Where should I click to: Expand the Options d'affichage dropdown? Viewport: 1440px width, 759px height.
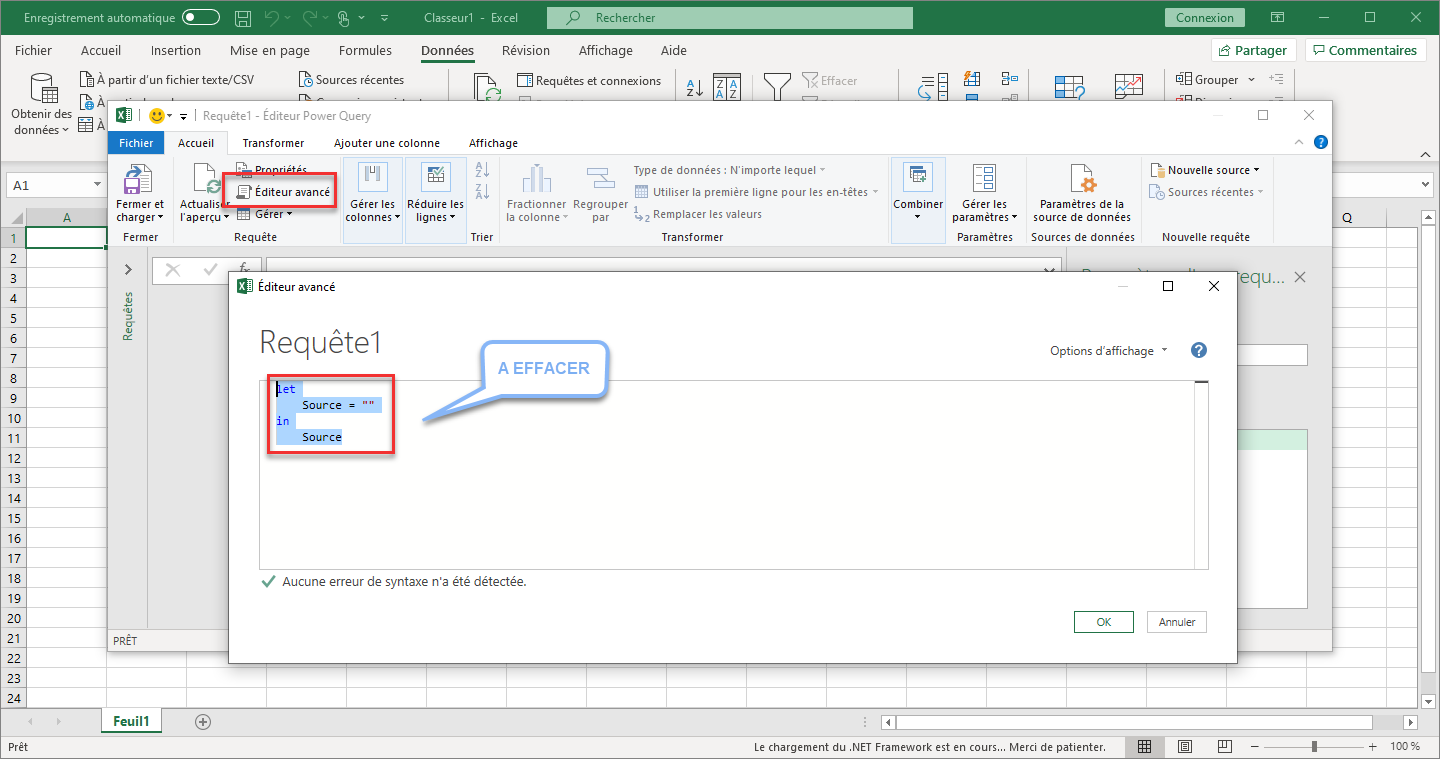point(1108,351)
